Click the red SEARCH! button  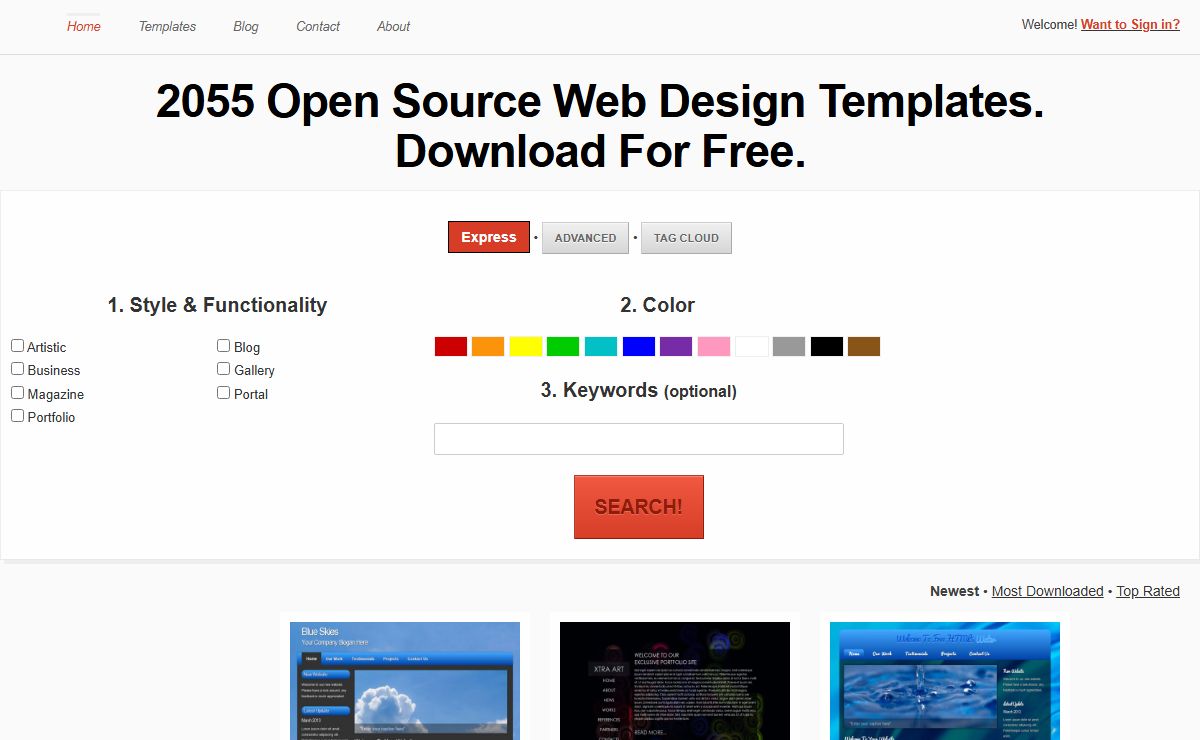639,507
